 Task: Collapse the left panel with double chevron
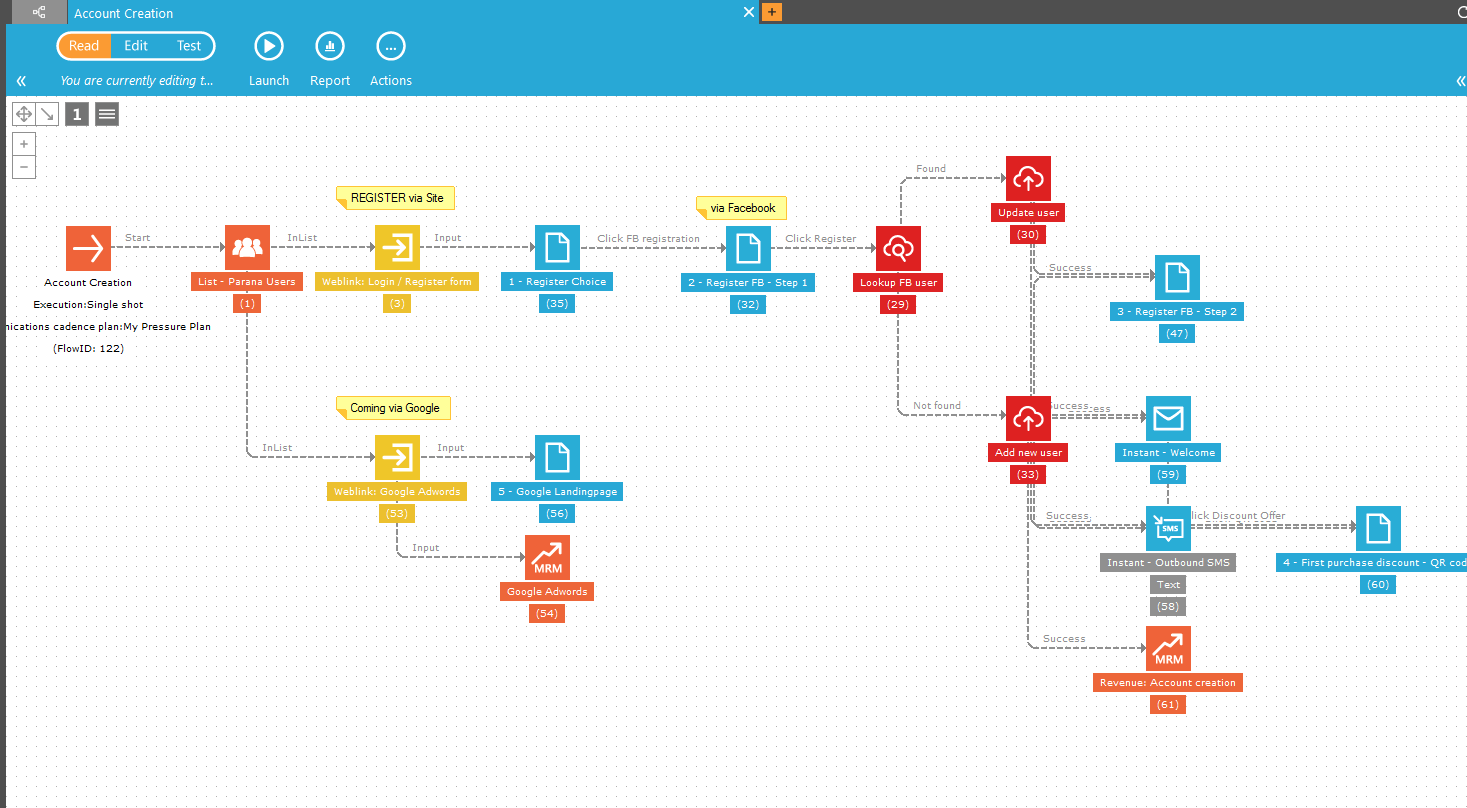coord(21,81)
